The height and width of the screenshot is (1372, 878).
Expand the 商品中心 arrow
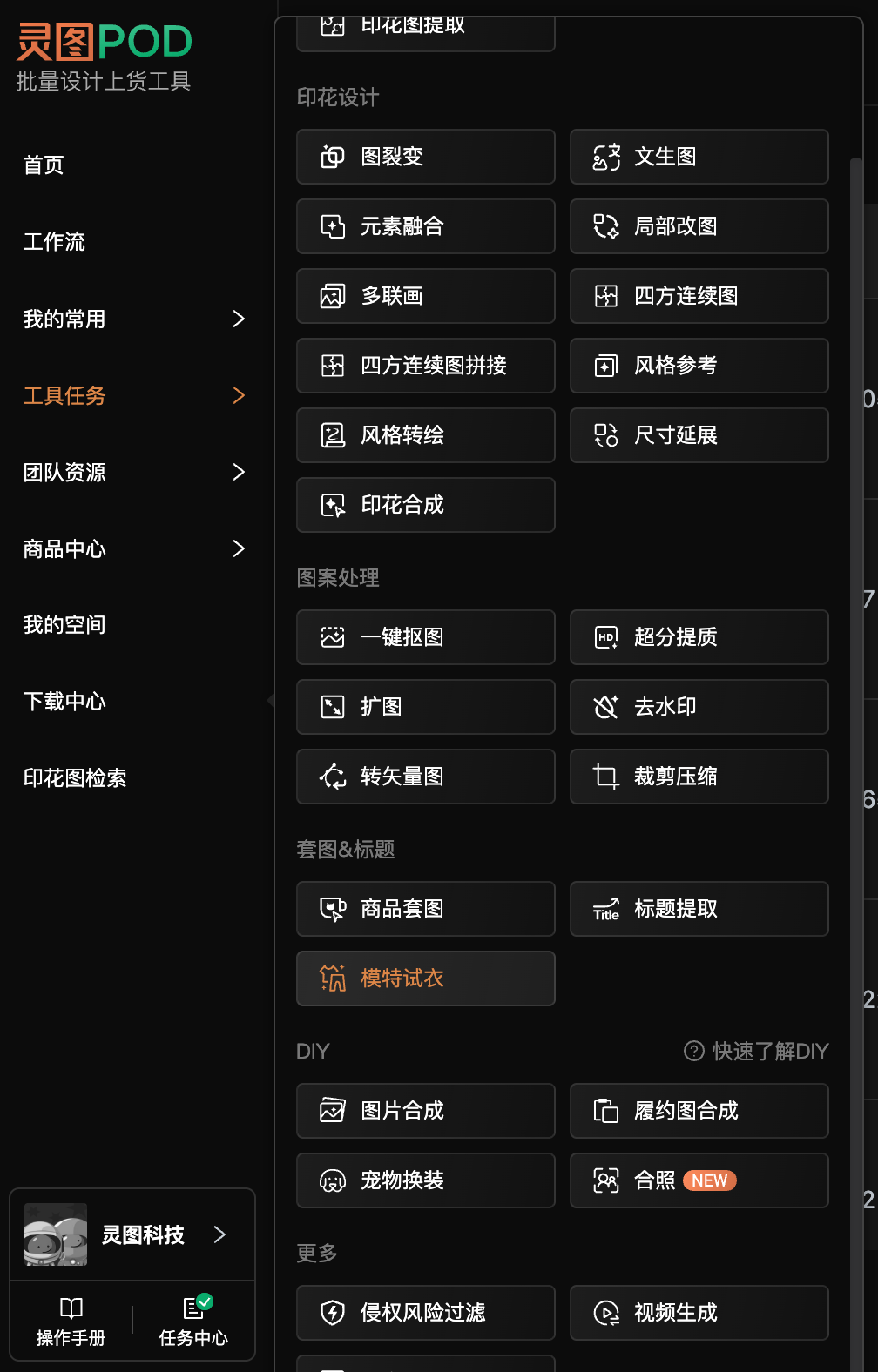tap(239, 549)
